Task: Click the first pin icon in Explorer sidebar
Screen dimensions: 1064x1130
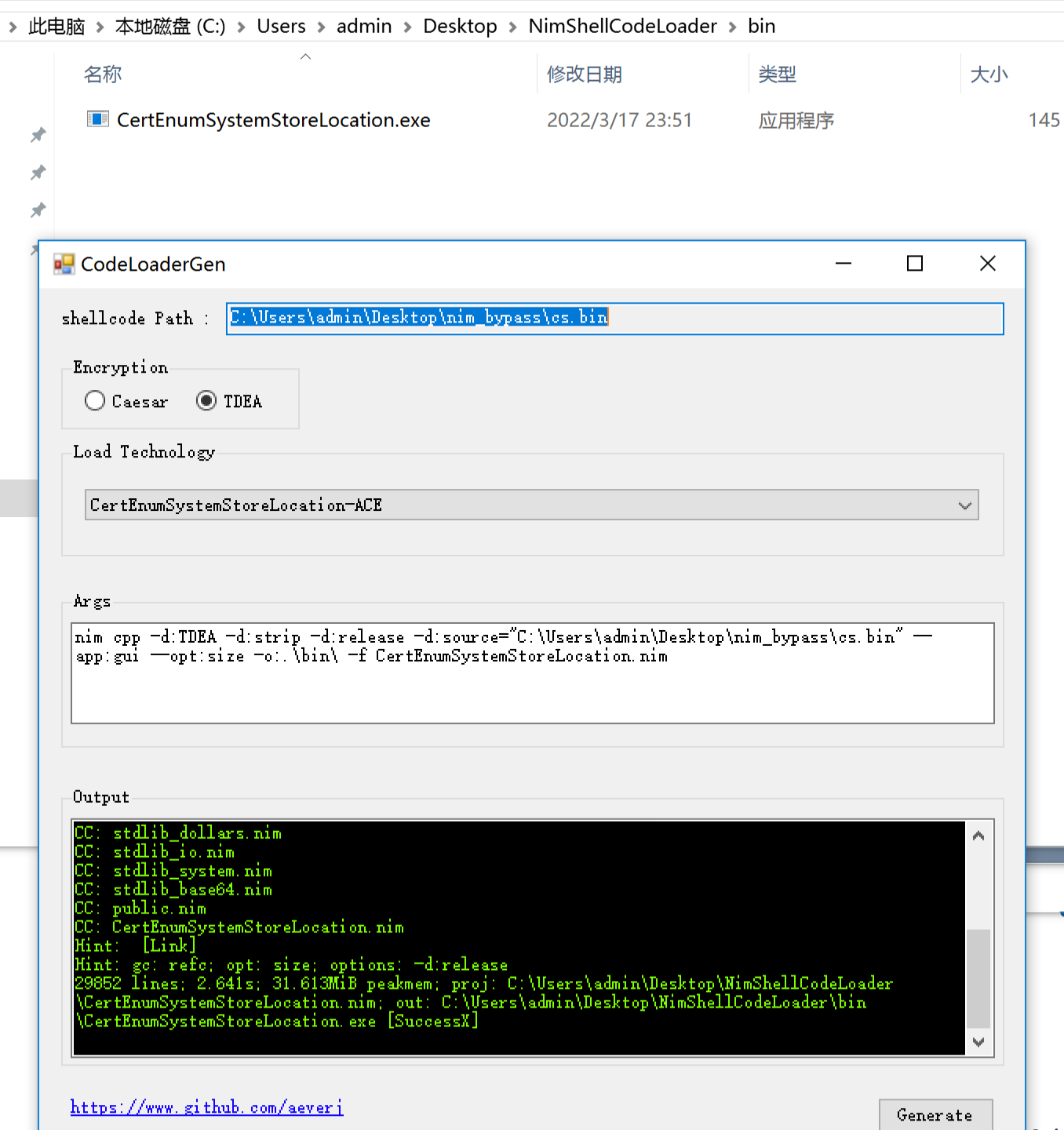Action: (x=38, y=135)
